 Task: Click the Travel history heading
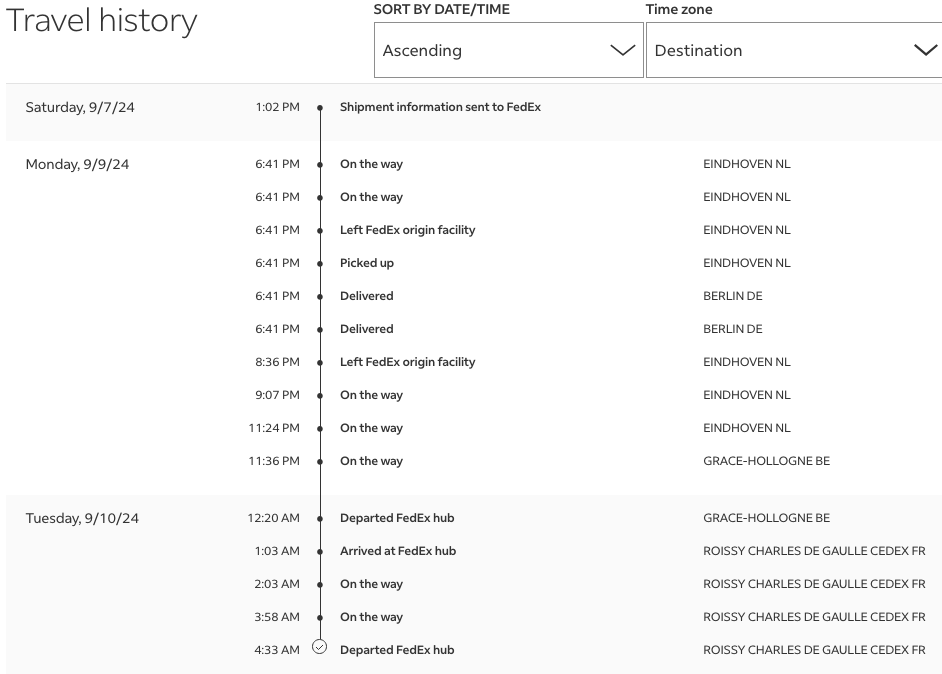coord(102,22)
